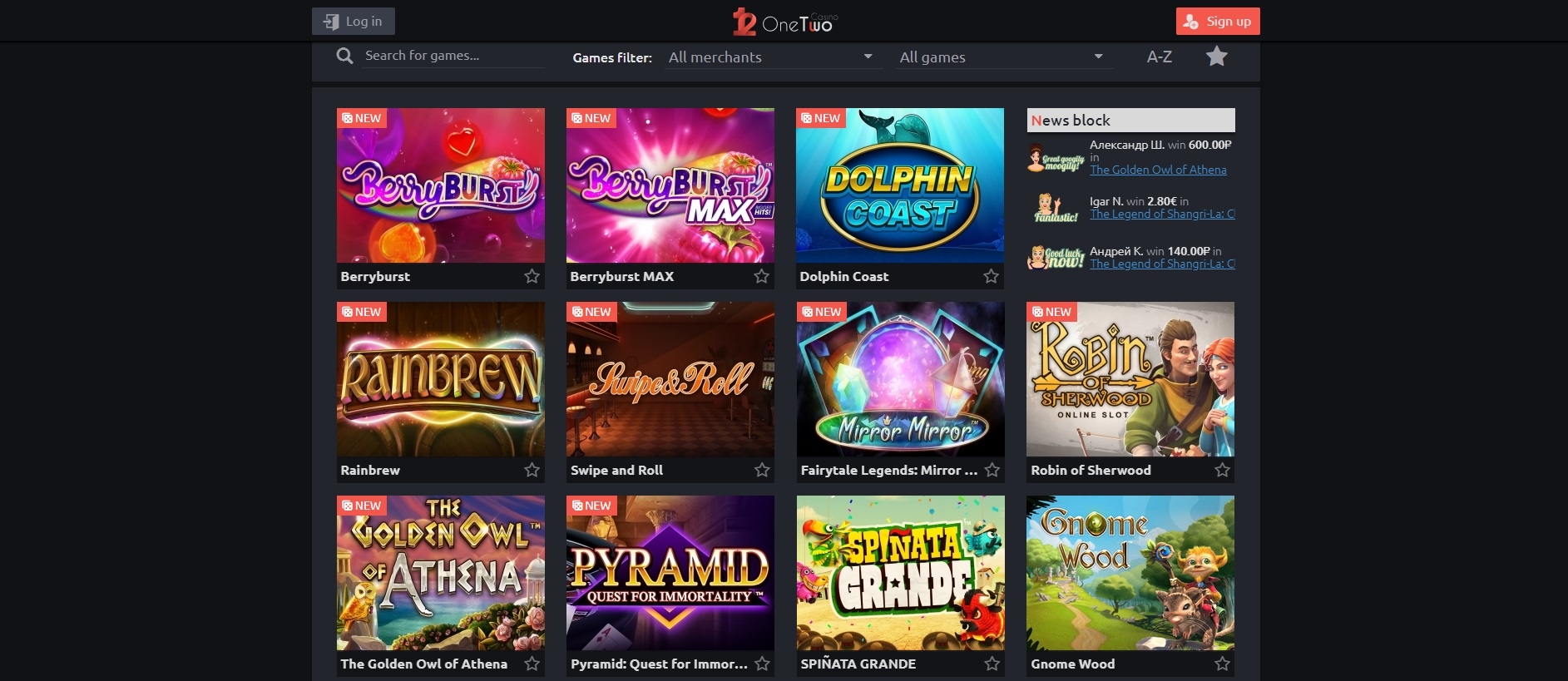Favorite the Dolphin Coast game star
This screenshot has height=681, width=1568.
(x=991, y=276)
